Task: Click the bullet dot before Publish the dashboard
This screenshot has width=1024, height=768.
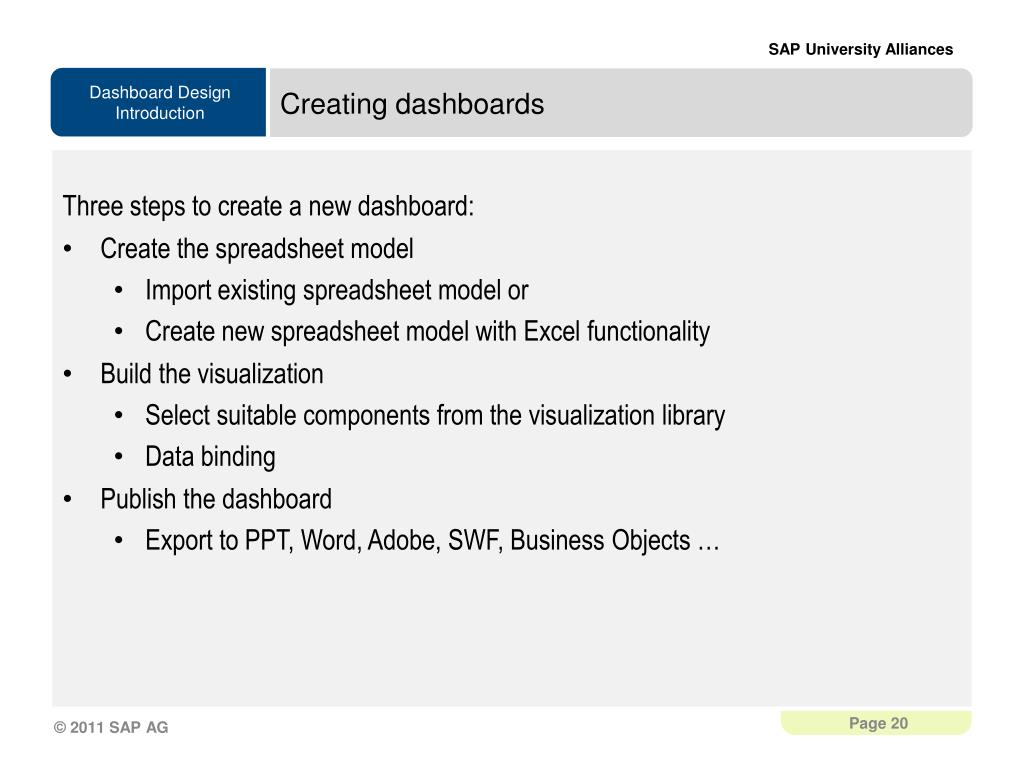Action: tap(68, 500)
